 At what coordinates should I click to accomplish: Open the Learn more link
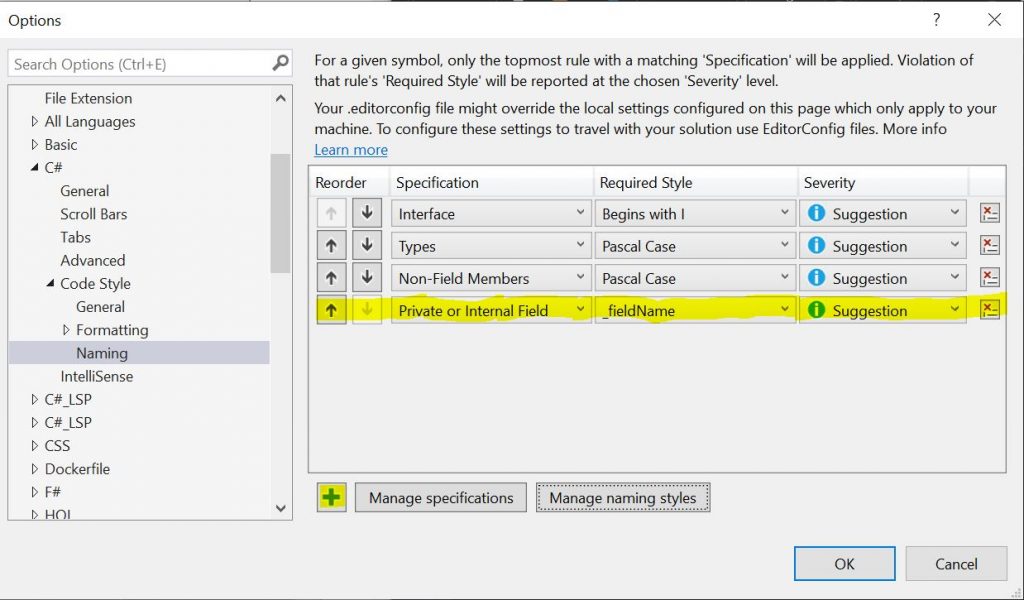tap(350, 150)
